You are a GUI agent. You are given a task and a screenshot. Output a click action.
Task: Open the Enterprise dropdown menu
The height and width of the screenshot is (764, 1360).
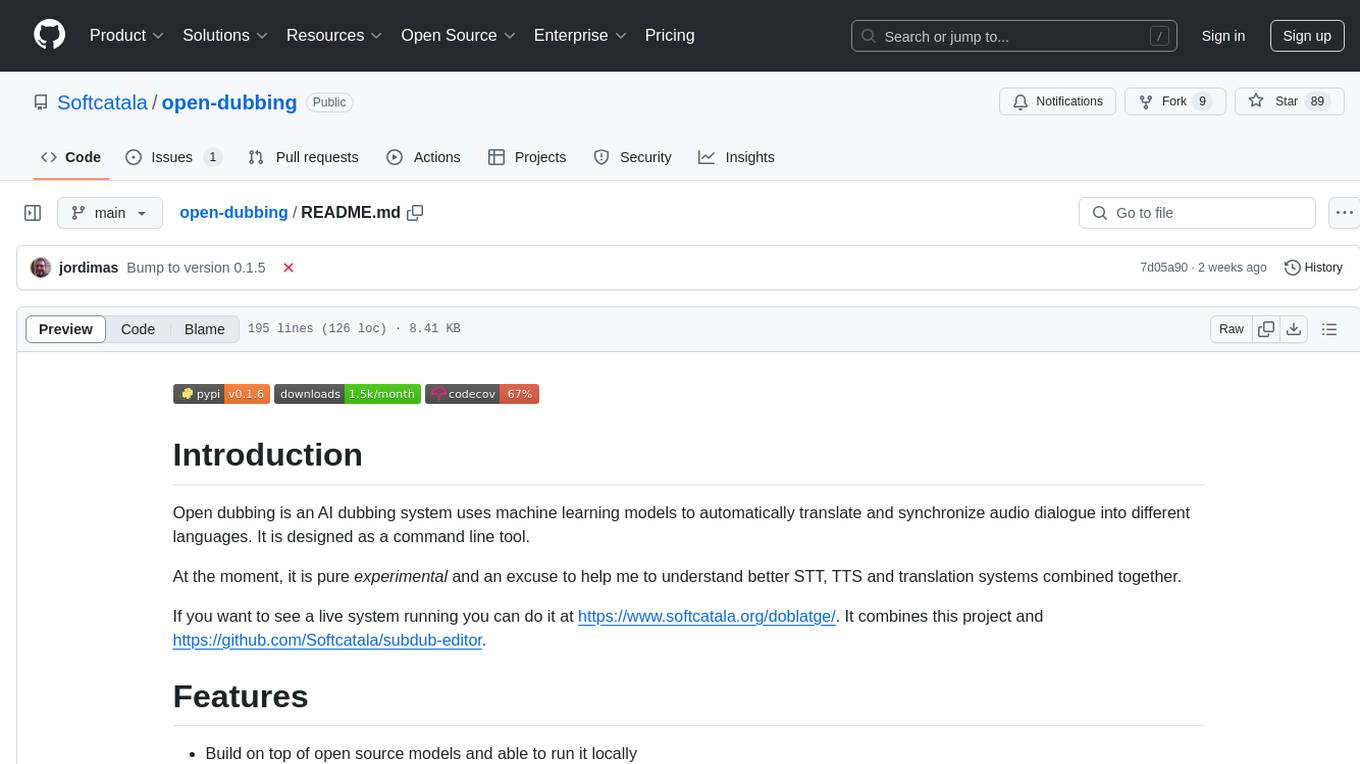pyautogui.click(x=580, y=35)
